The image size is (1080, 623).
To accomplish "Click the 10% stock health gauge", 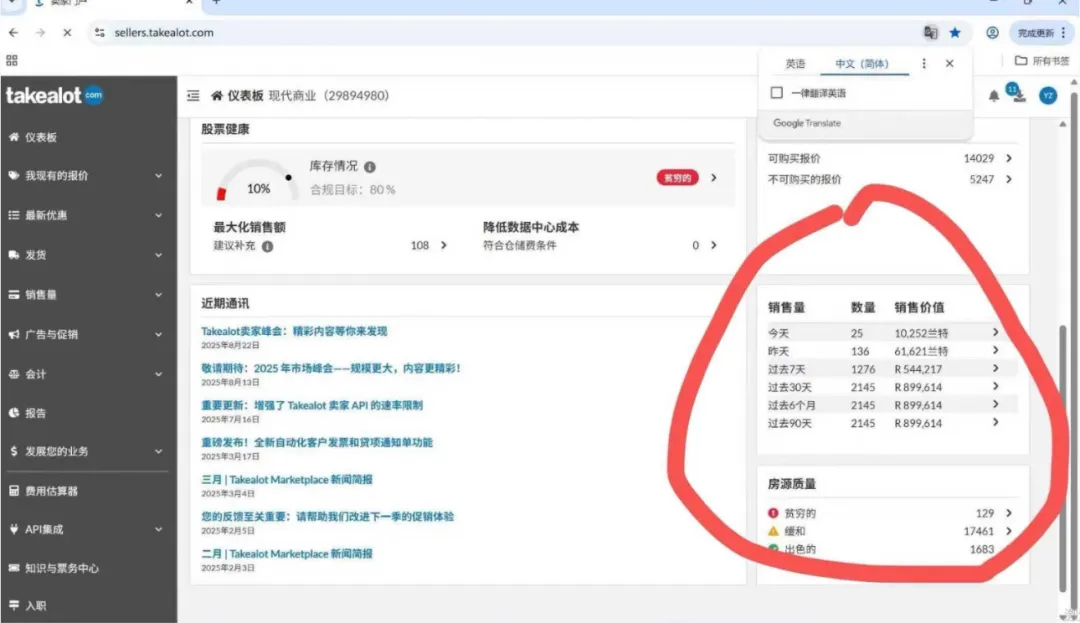I will (258, 181).
